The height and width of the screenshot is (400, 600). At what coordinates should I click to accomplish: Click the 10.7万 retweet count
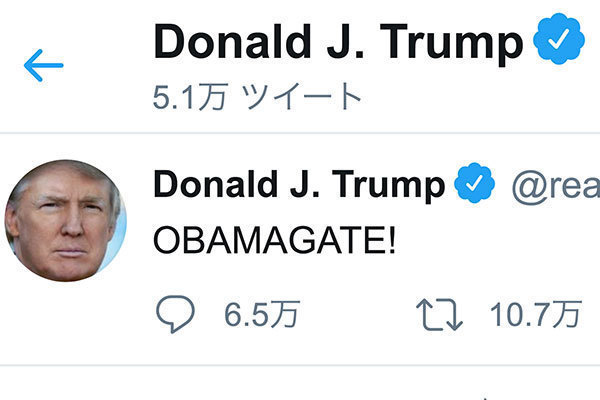pyautogui.click(x=535, y=315)
